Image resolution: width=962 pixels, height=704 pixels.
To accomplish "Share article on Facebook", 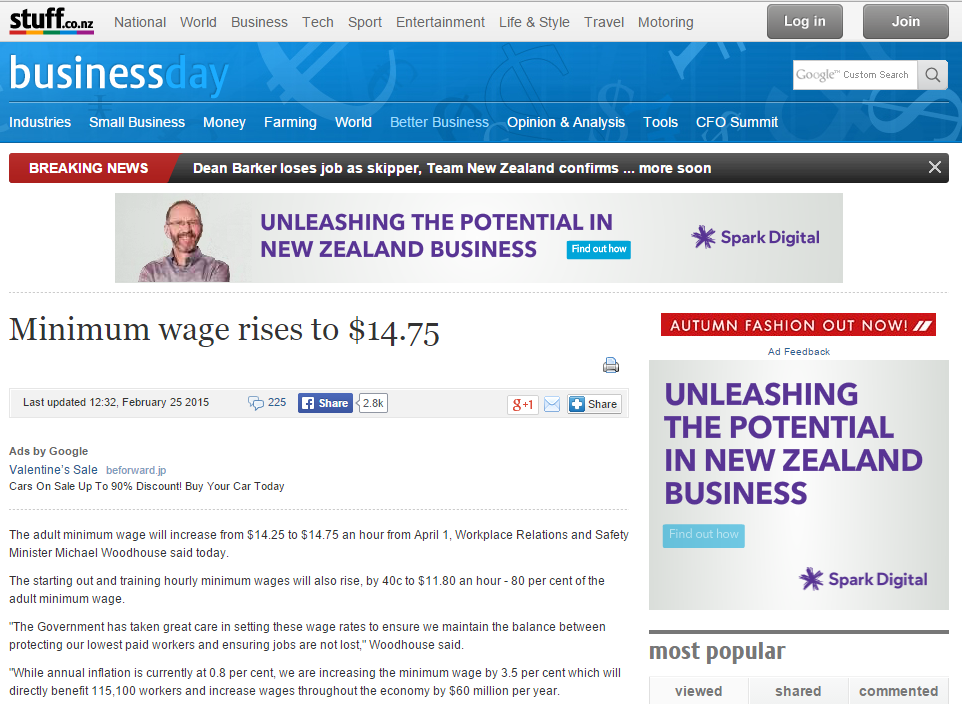I will [325, 403].
